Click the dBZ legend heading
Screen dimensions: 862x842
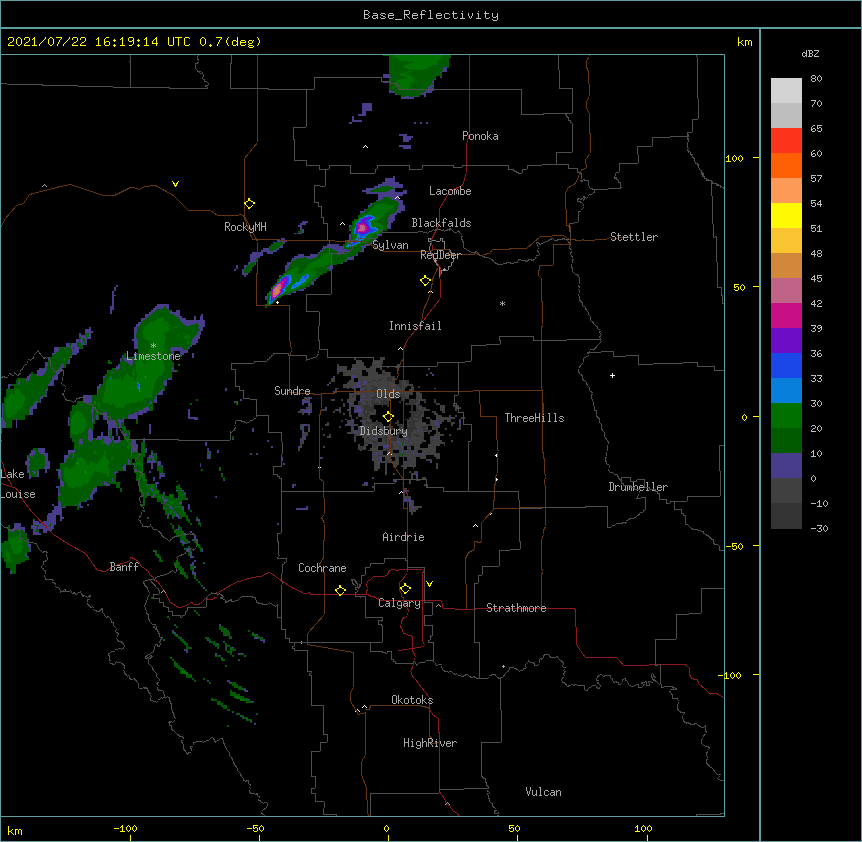(810, 53)
